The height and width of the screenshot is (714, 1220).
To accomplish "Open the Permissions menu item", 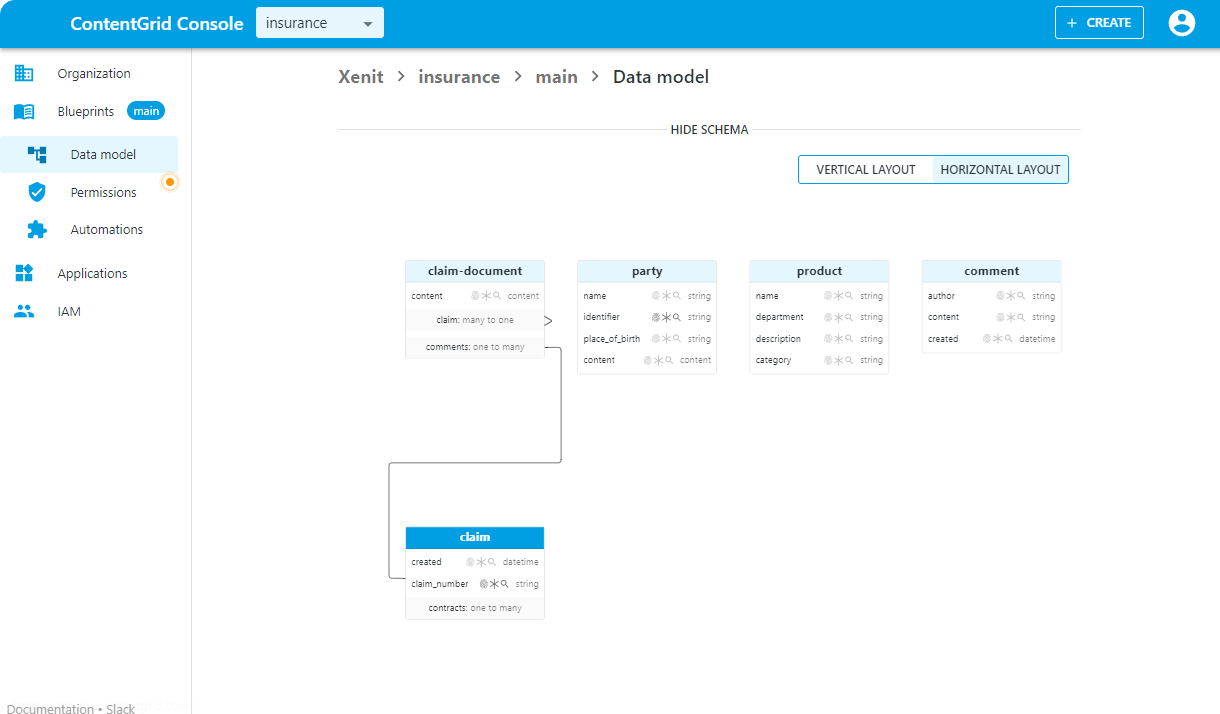I will [x=103, y=192].
